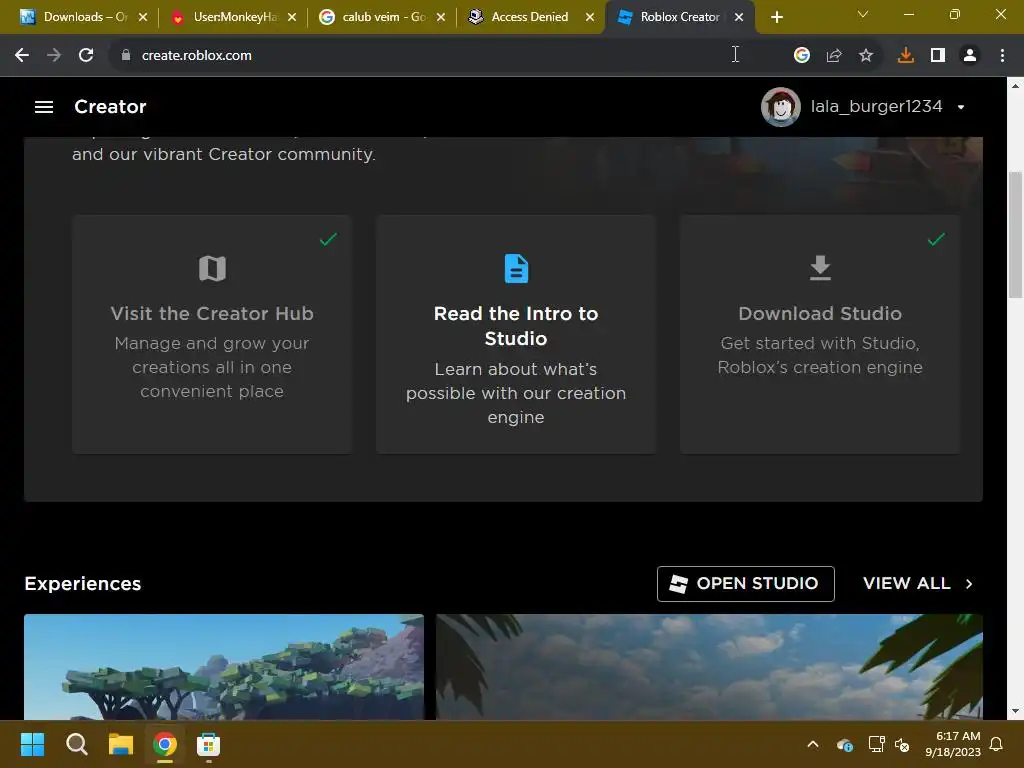The width and height of the screenshot is (1024, 768).
Task: Click the Creator title in header
Action: [x=110, y=106]
